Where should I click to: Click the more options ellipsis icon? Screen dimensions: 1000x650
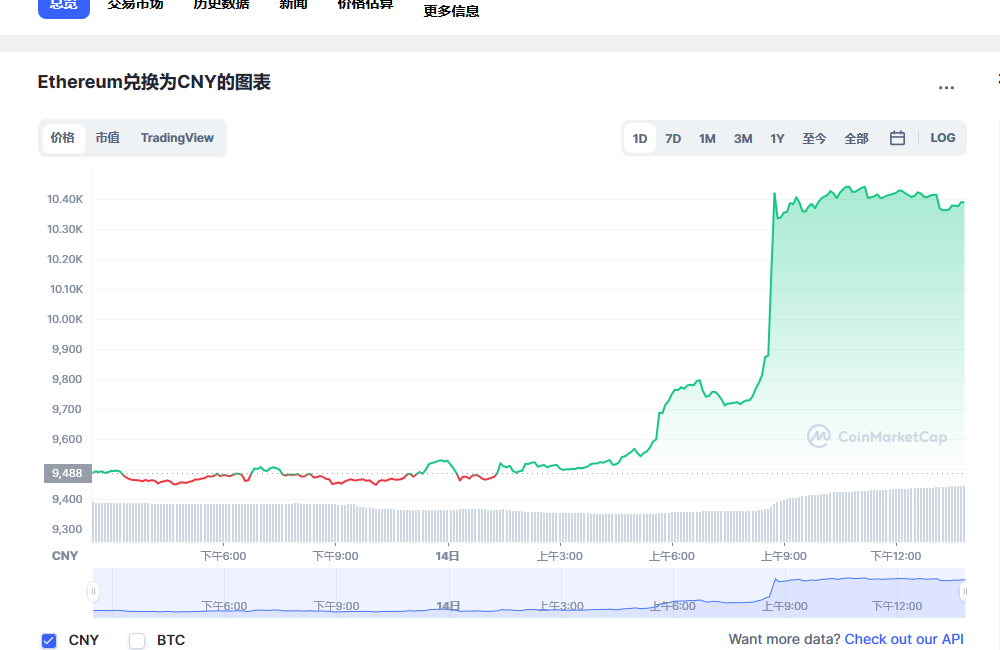[946, 87]
